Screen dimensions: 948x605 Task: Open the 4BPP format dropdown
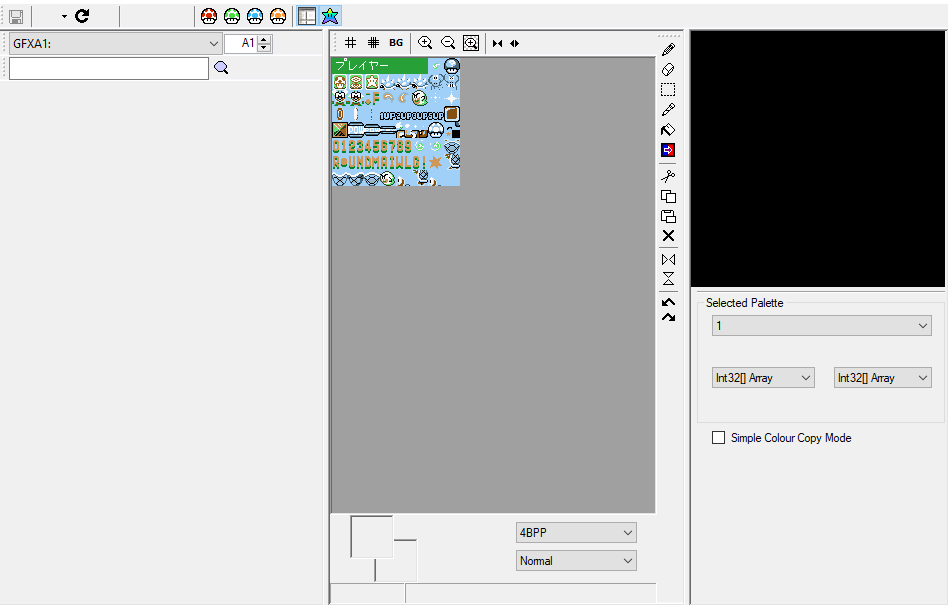tap(576, 532)
